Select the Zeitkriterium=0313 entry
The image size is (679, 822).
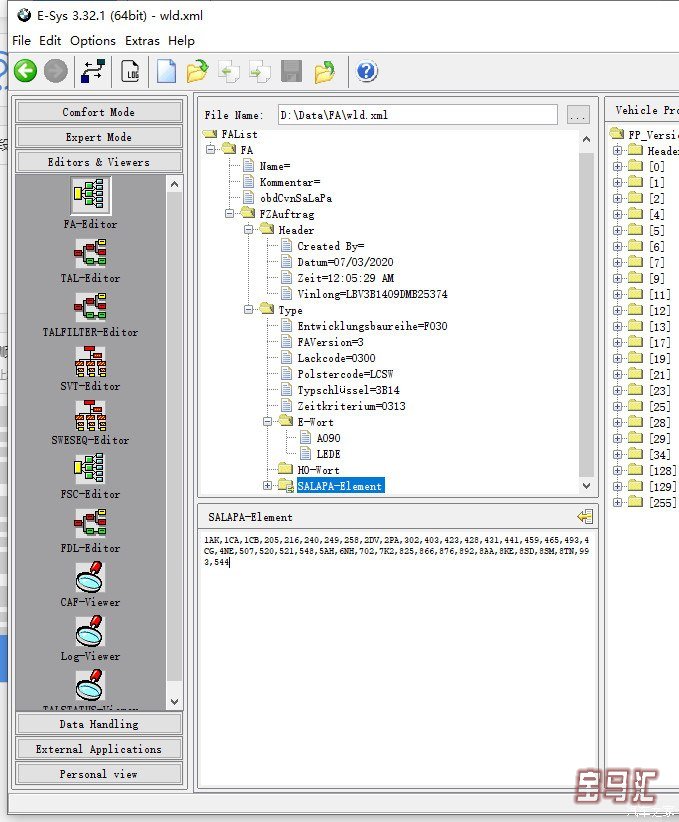(351, 406)
